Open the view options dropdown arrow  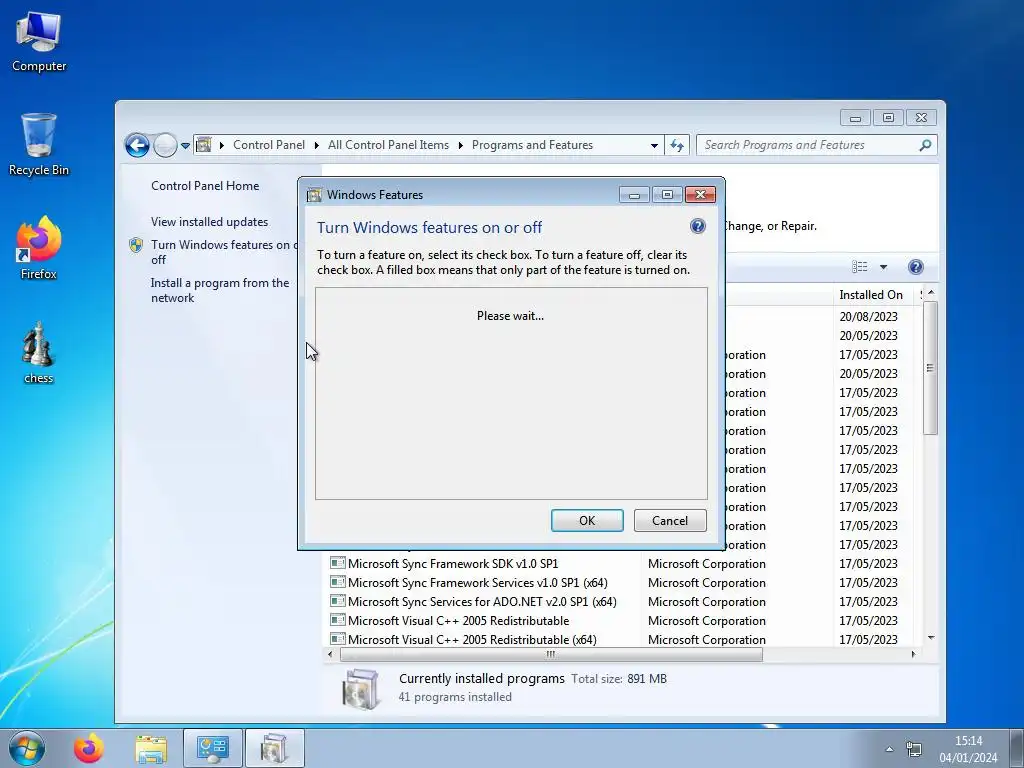[884, 267]
